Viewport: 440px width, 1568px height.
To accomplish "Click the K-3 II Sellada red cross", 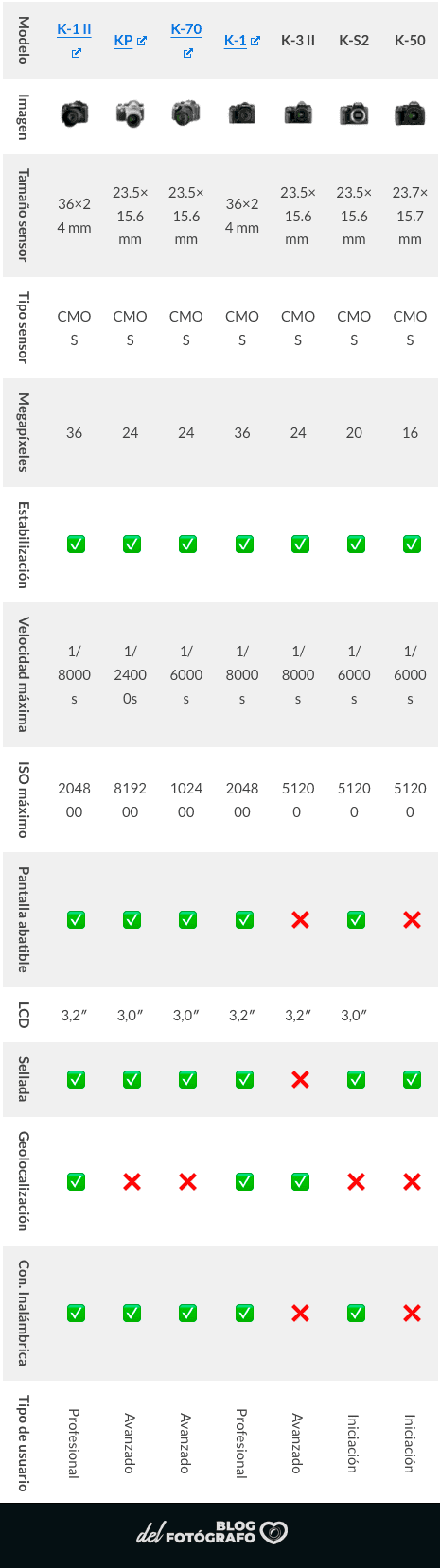I will [x=300, y=1079].
